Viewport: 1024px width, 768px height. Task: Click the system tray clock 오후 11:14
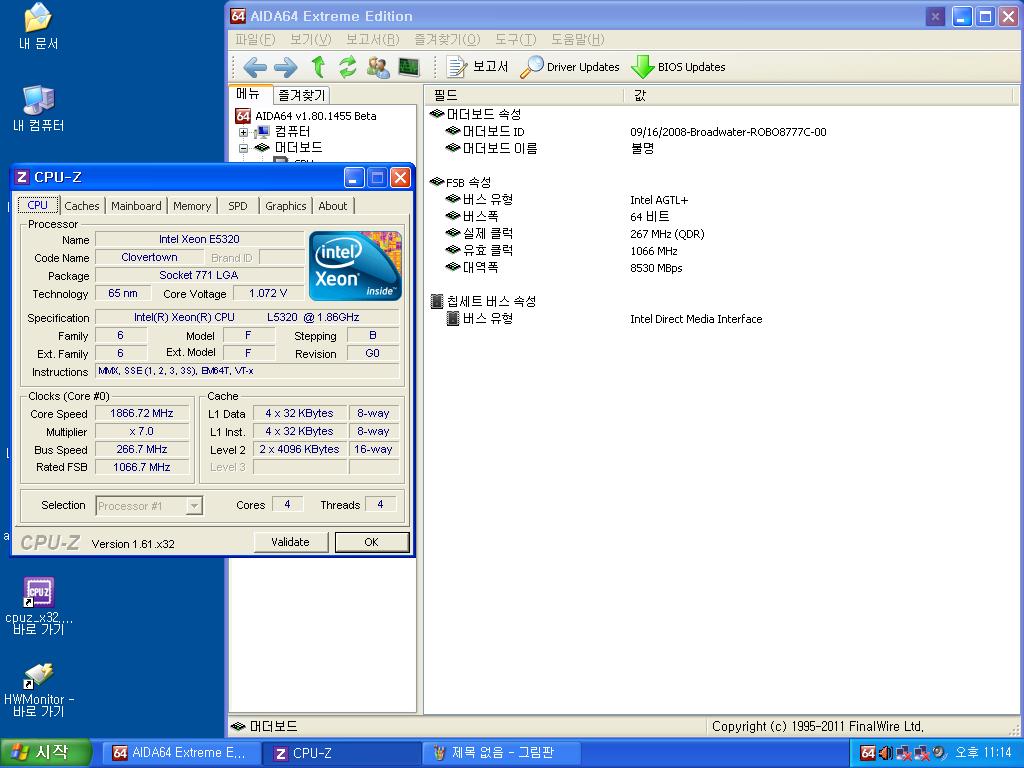point(983,753)
